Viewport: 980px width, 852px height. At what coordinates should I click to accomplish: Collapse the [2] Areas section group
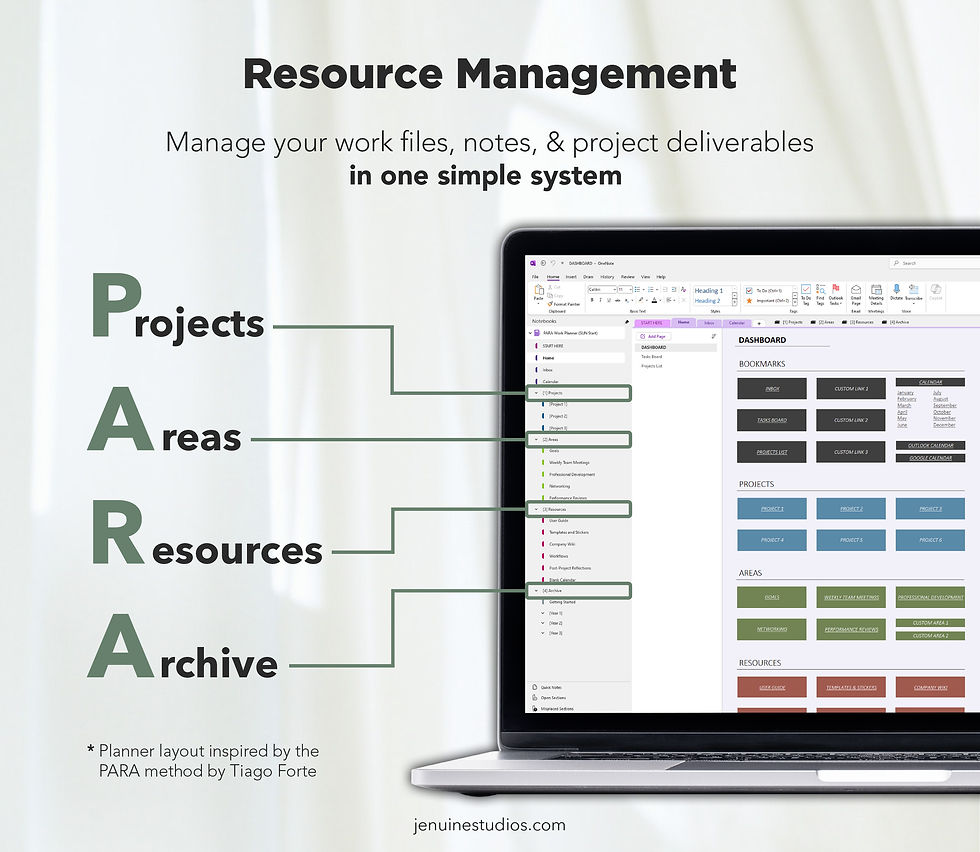click(x=536, y=439)
